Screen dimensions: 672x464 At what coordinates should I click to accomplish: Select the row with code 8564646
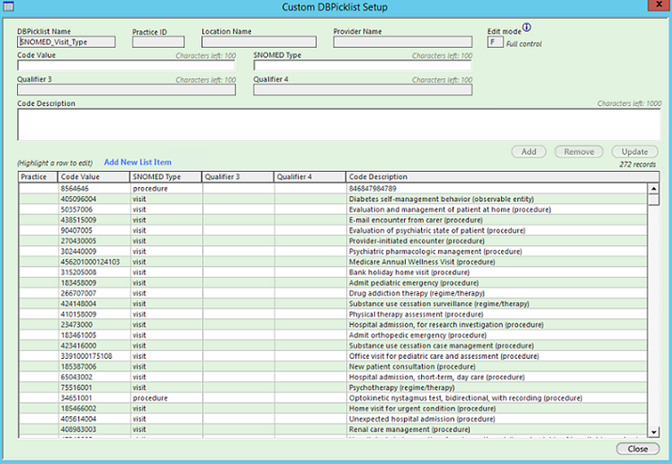[x=333, y=189]
